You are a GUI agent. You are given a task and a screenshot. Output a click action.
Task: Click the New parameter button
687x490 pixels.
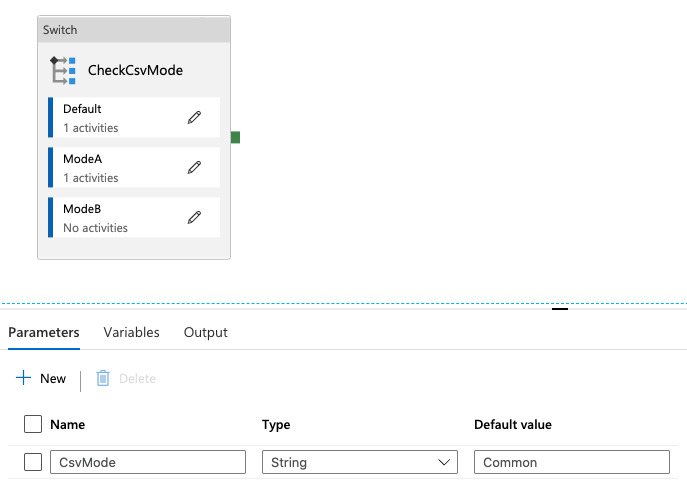tap(52, 378)
